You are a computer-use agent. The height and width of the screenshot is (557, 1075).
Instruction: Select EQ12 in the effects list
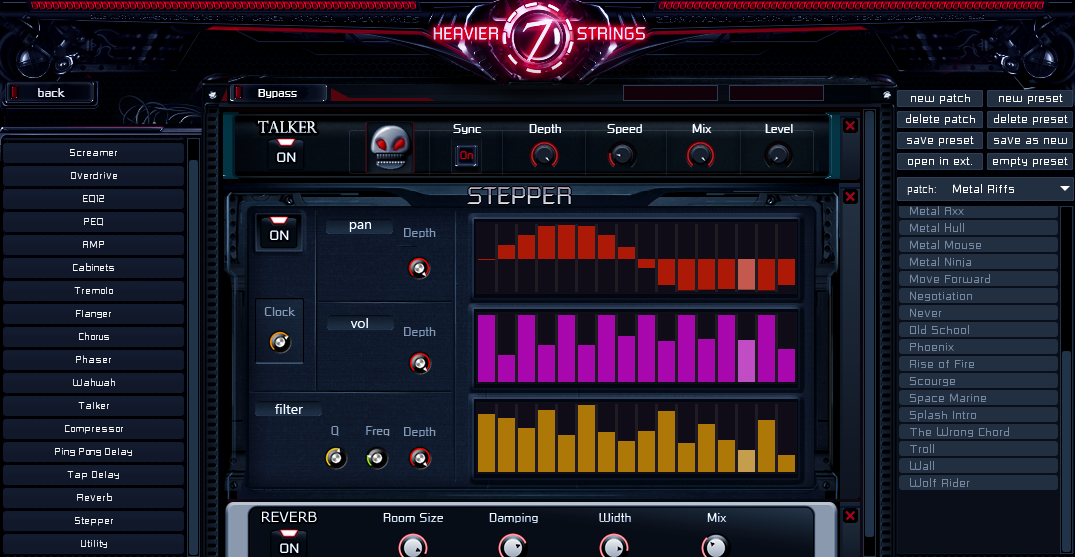pyautogui.click(x=94, y=199)
